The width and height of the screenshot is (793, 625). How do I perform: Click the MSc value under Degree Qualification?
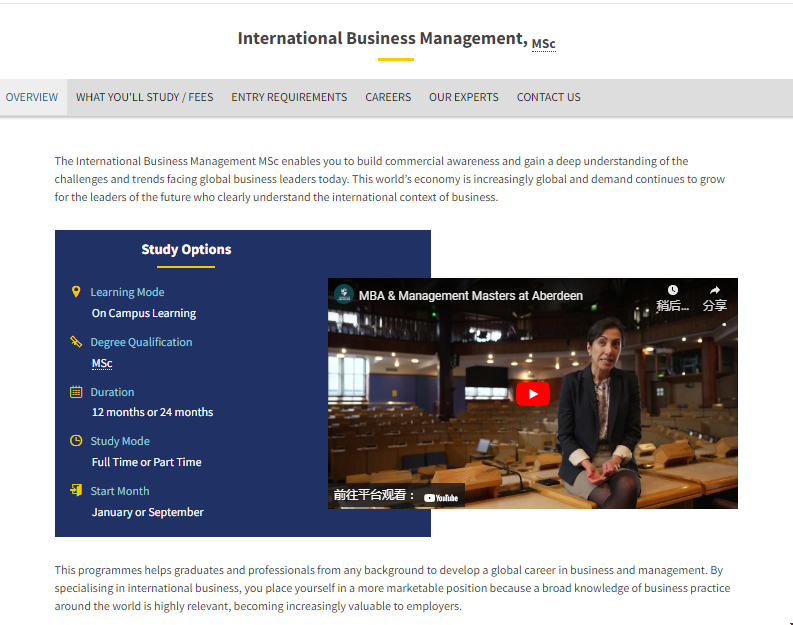102,363
